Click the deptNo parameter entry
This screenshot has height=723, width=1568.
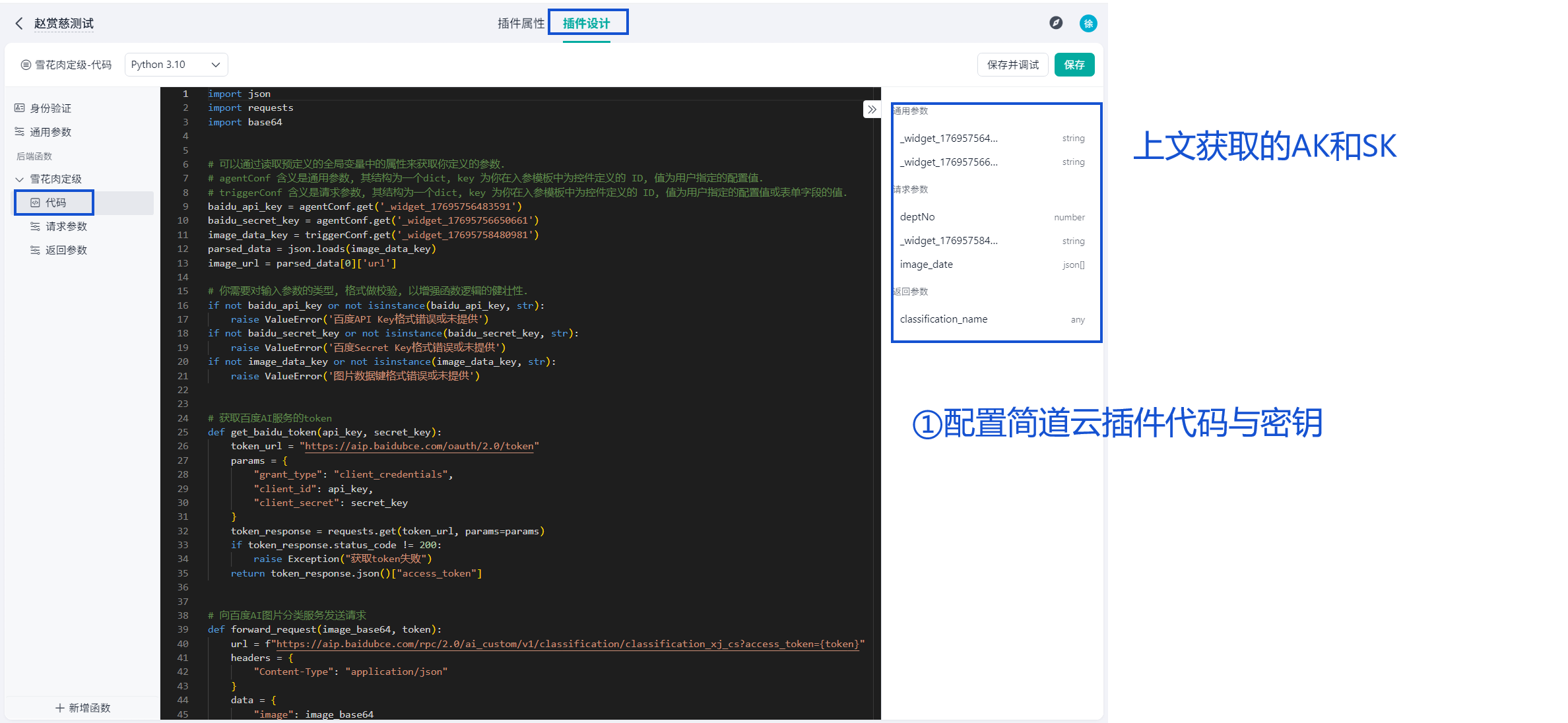(x=917, y=217)
